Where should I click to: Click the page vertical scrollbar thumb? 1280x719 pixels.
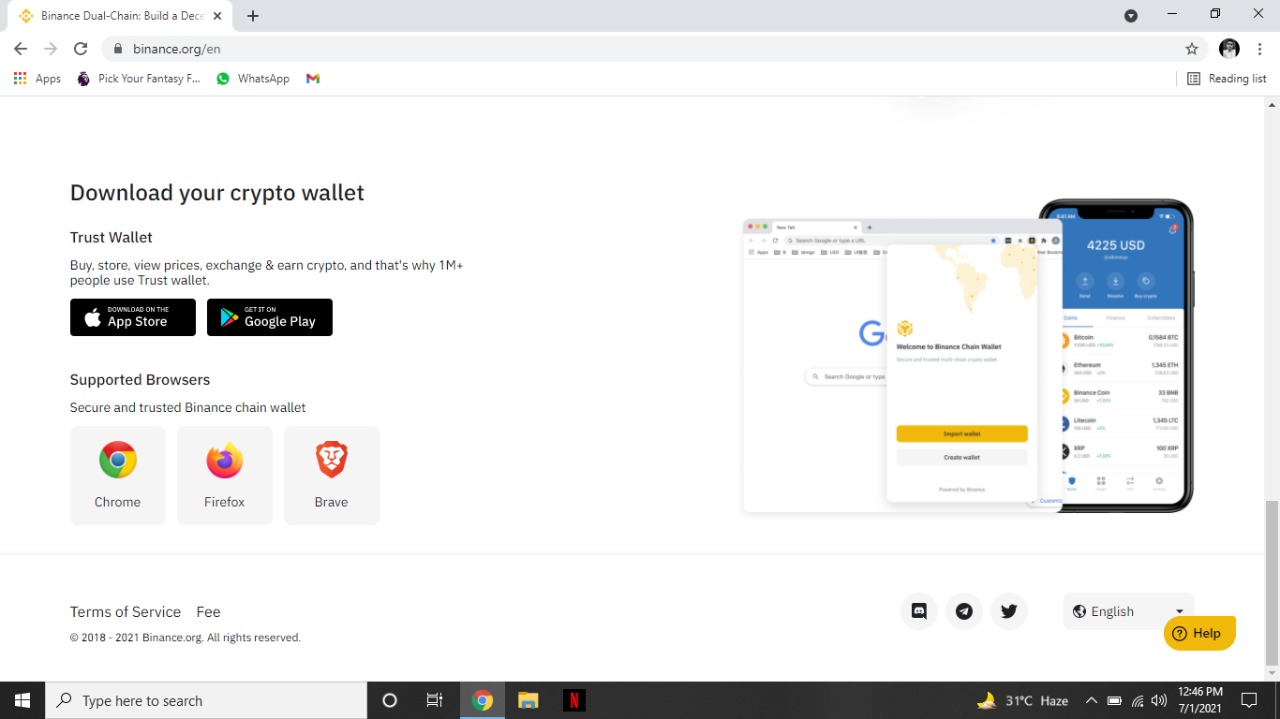click(1272, 582)
